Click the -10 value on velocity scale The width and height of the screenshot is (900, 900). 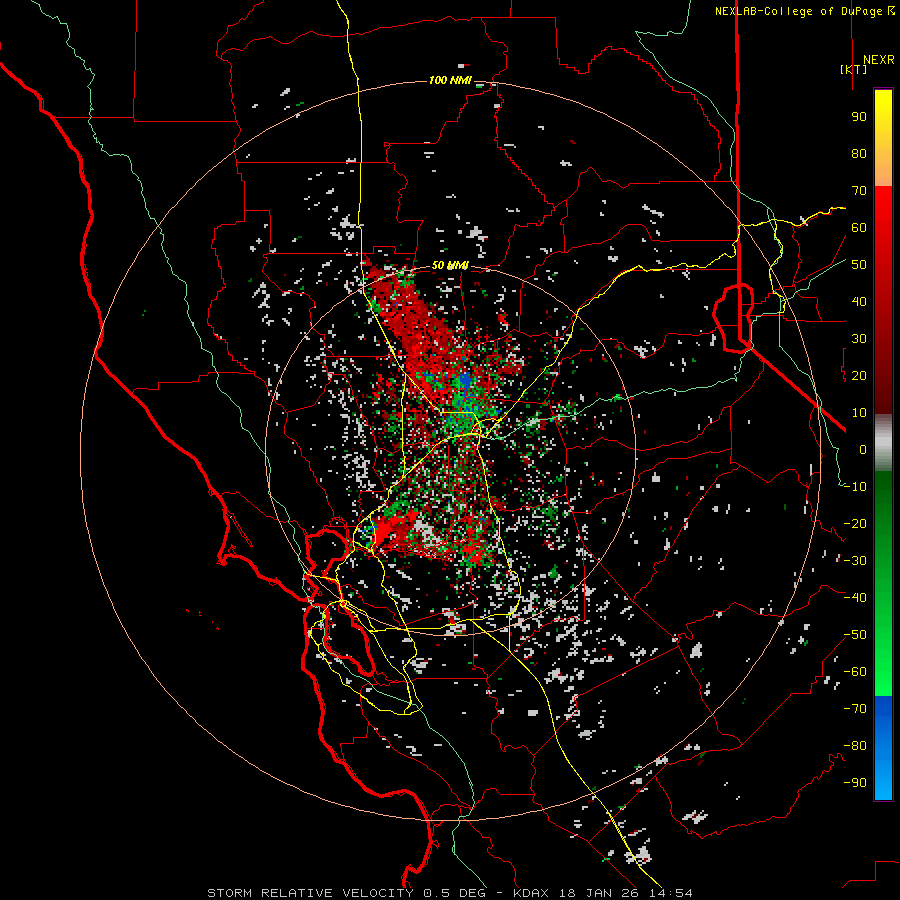pyautogui.click(x=855, y=487)
